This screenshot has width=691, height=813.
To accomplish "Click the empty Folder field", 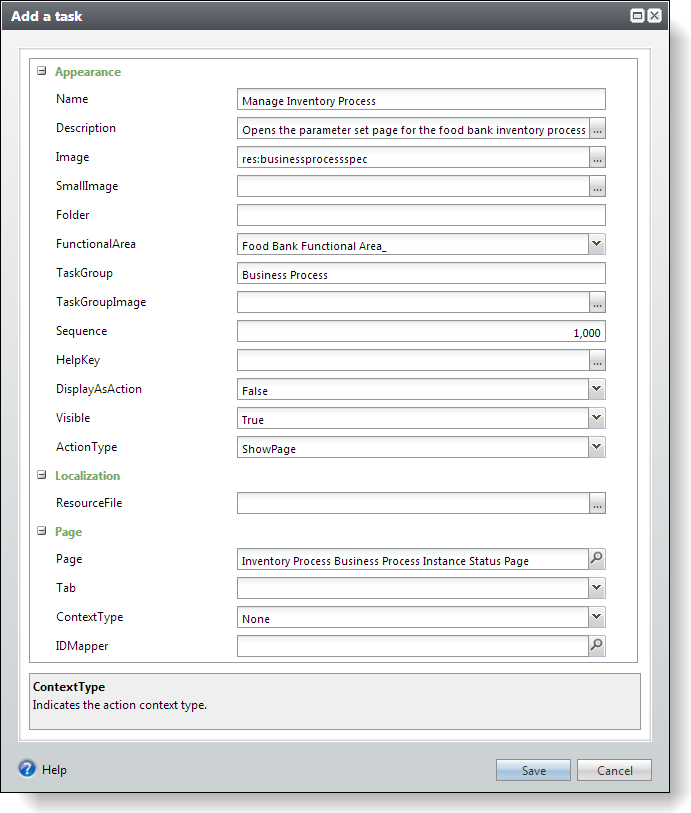I will [x=421, y=215].
